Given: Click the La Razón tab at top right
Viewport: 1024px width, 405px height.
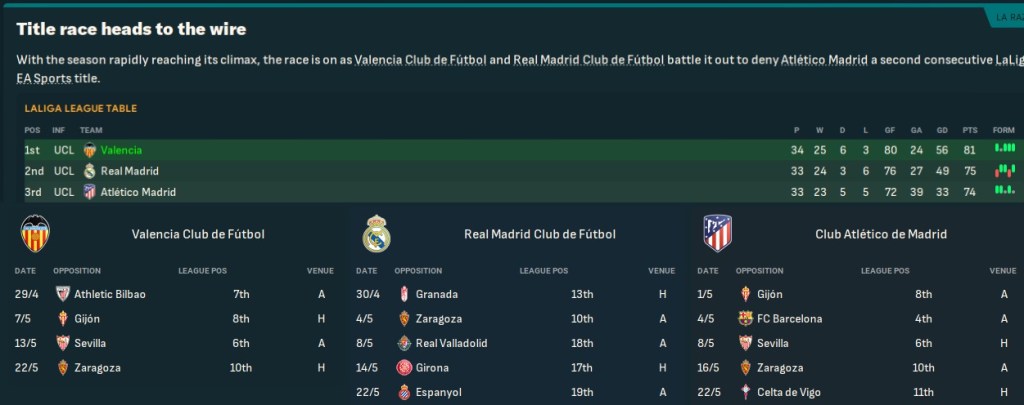Looking at the screenshot, I should [x=1005, y=18].
